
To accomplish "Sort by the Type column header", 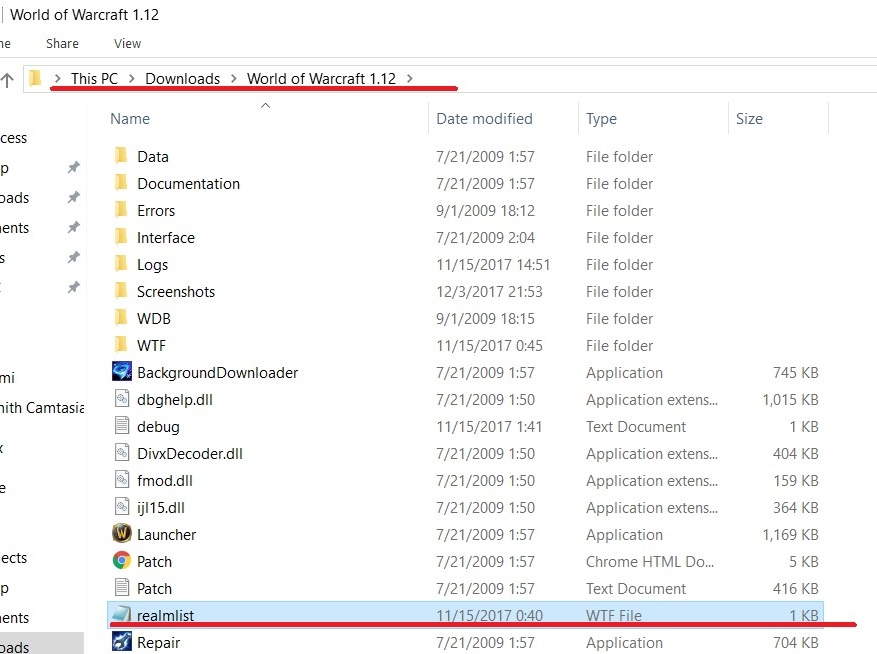I will point(602,119).
